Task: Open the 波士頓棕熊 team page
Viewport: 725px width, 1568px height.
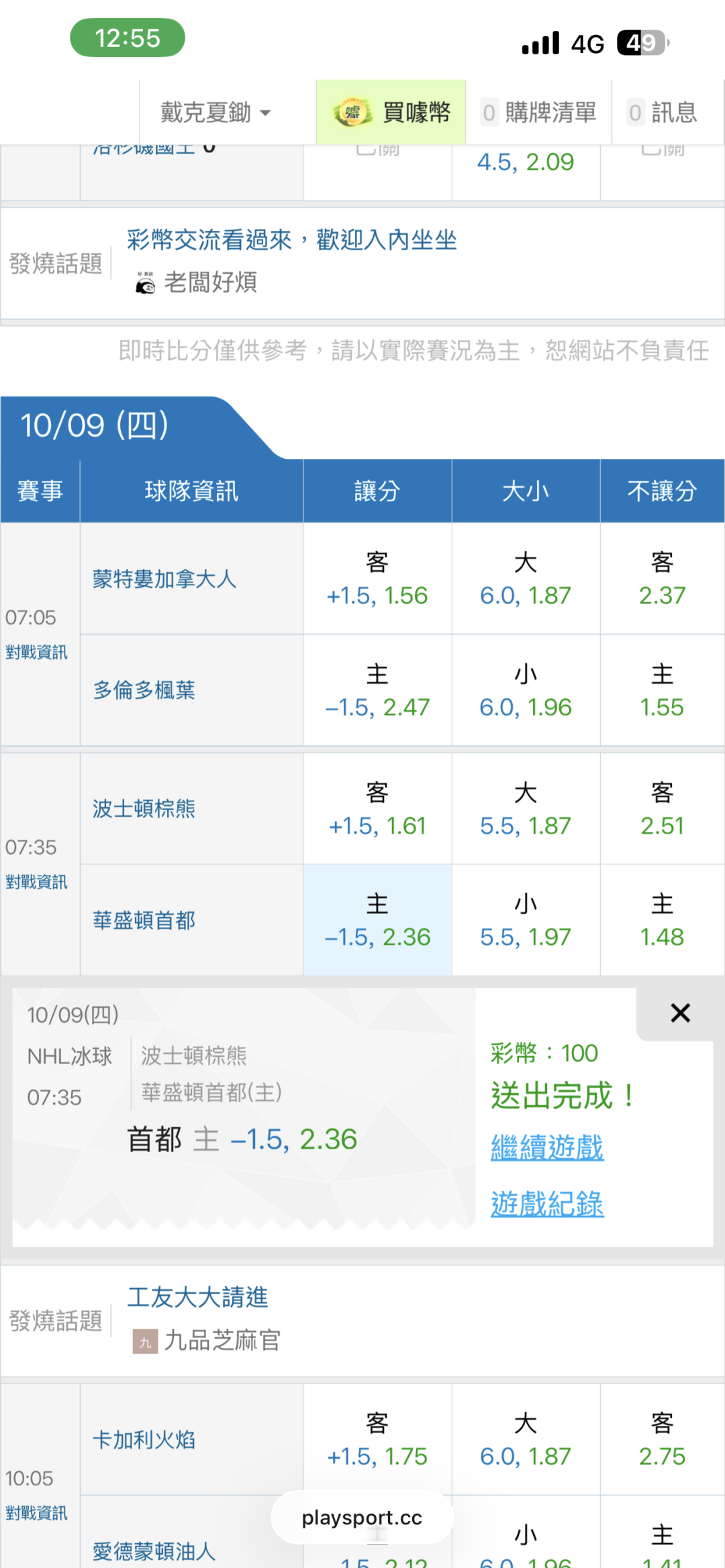Action: [x=144, y=808]
